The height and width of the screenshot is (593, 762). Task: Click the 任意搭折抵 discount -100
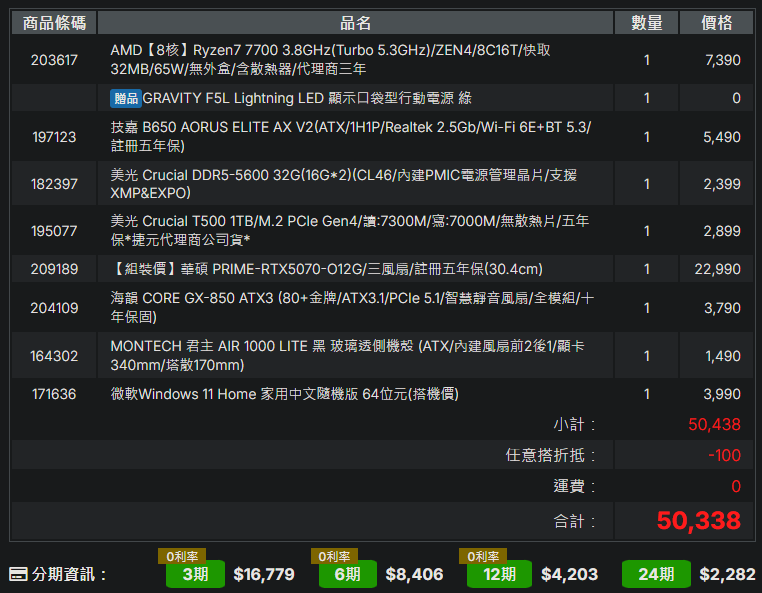point(724,455)
